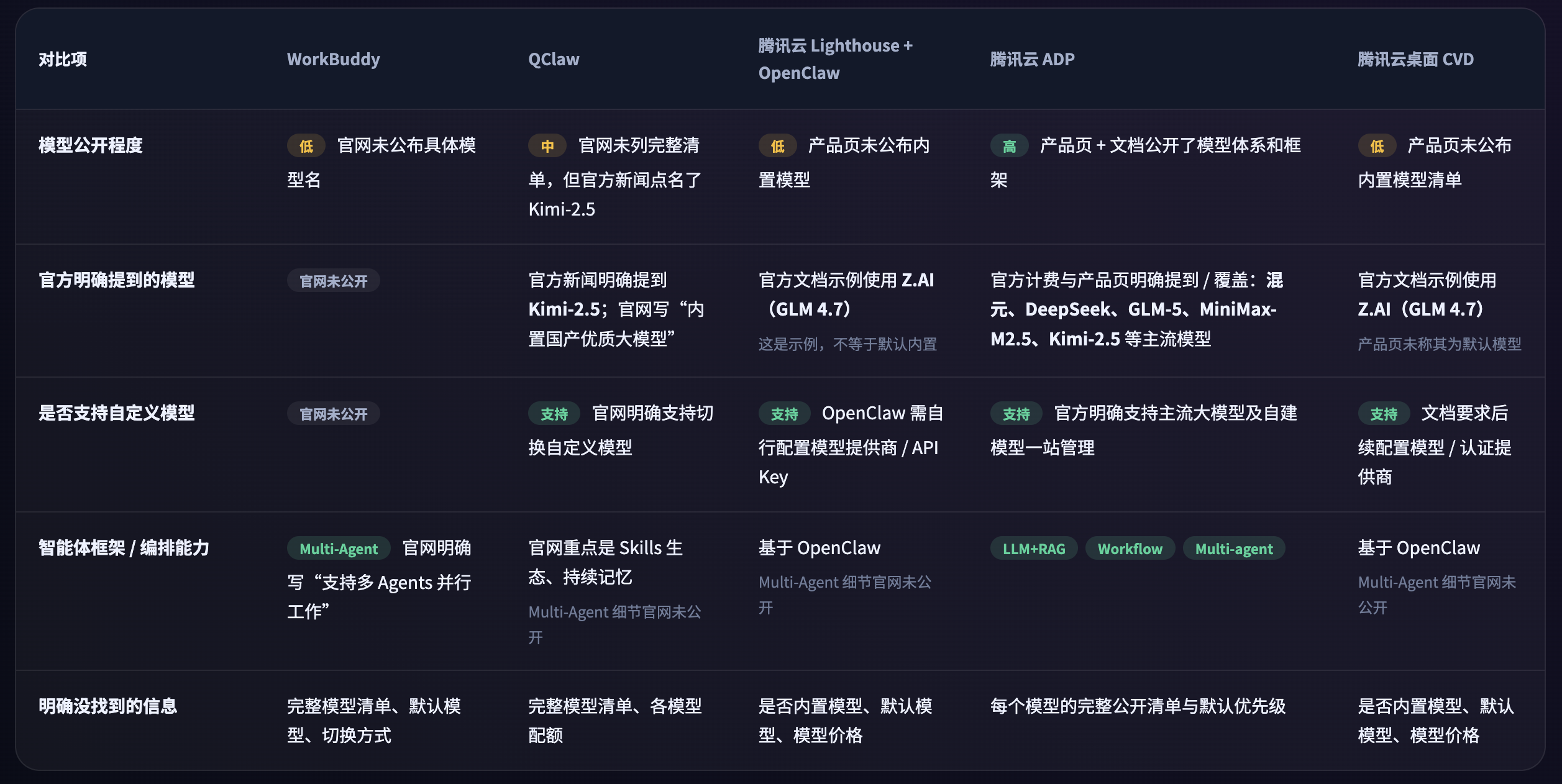Click the WorkBuddy column header

[333, 60]
